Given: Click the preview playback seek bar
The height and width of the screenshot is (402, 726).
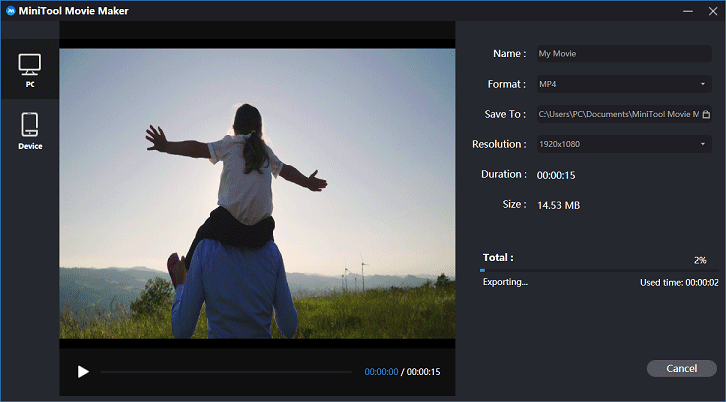Looking at the screenshot, I should coord(226,372).
